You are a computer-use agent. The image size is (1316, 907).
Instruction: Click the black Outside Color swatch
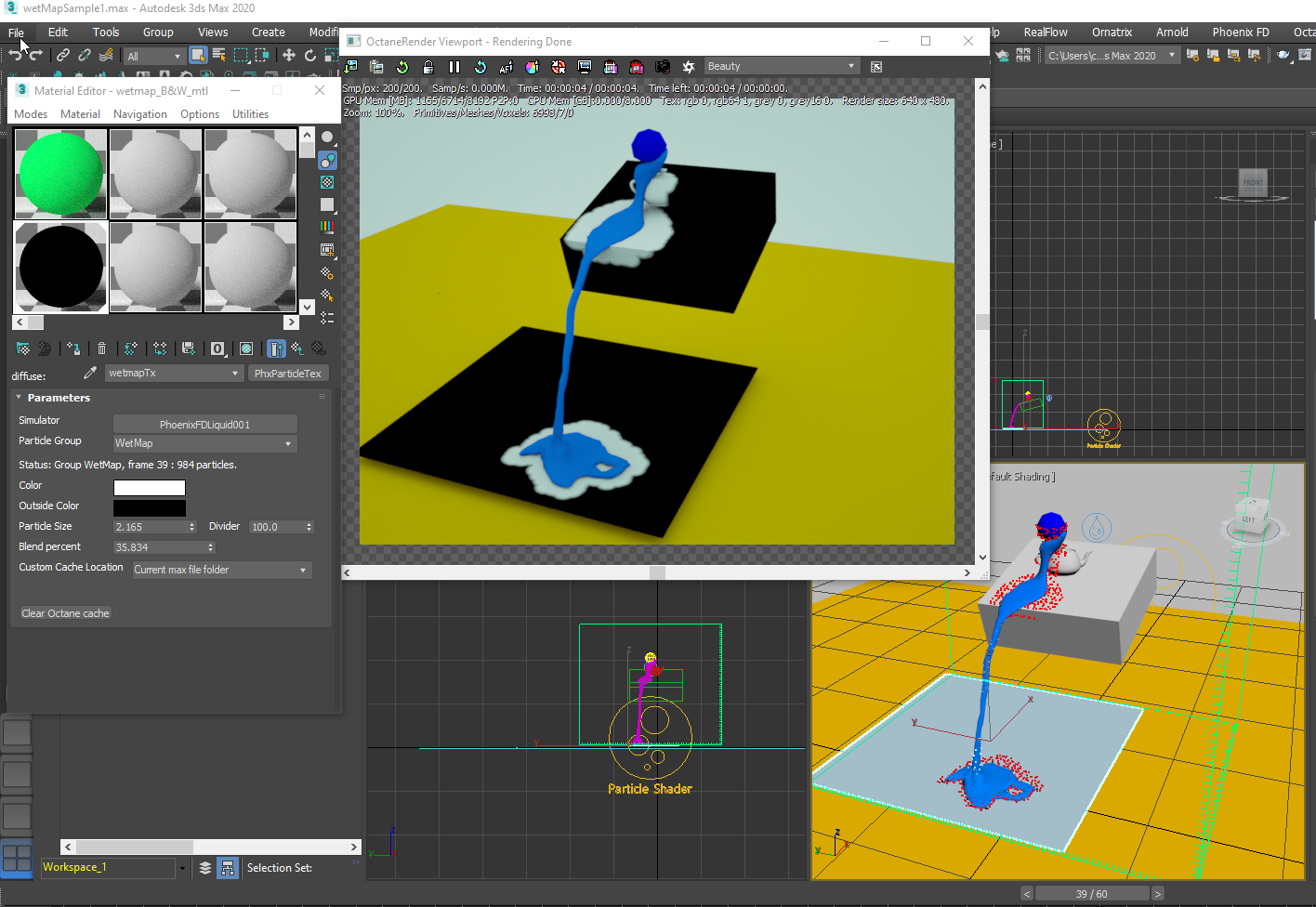[x=150, y=508]
